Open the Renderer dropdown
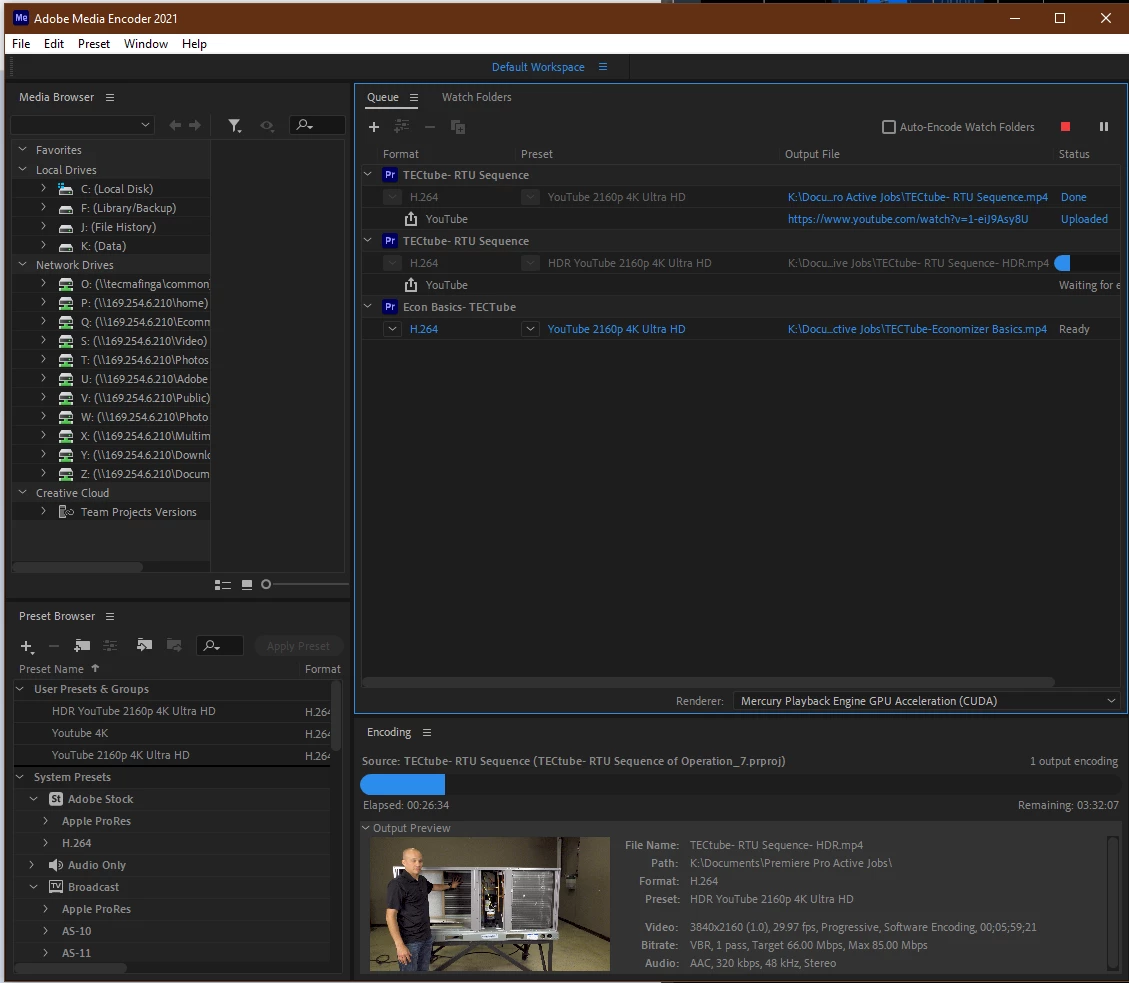This screenshot has width=1129, height=983. coord(927,701)
